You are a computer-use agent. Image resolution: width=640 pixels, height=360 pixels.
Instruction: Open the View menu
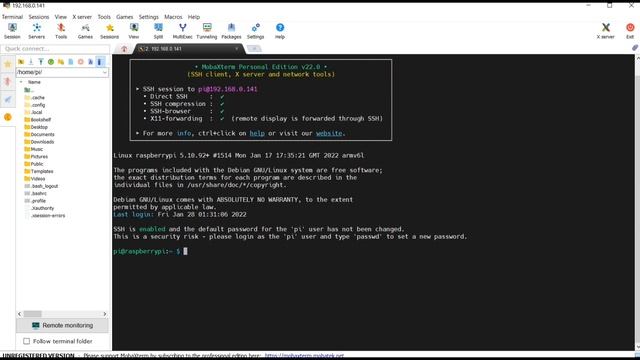pos(61,17)
